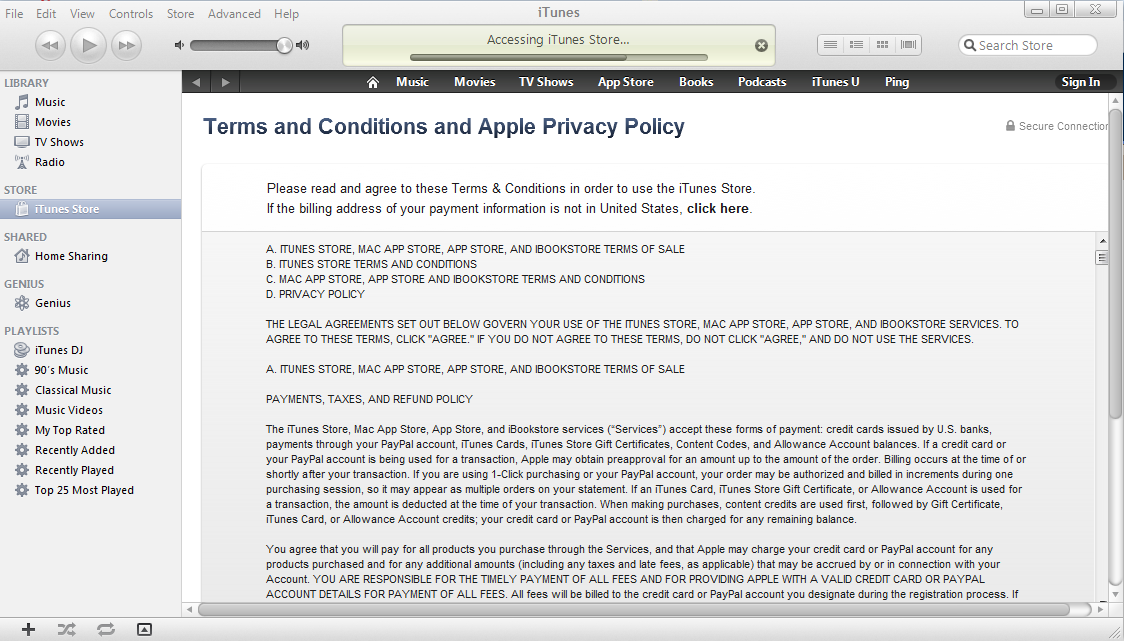
Task: Open the Help menu
Action: (286, 14)
